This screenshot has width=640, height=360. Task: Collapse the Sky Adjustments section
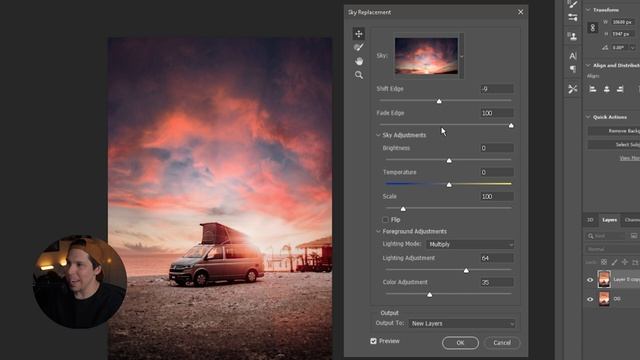tap(378, 135)
